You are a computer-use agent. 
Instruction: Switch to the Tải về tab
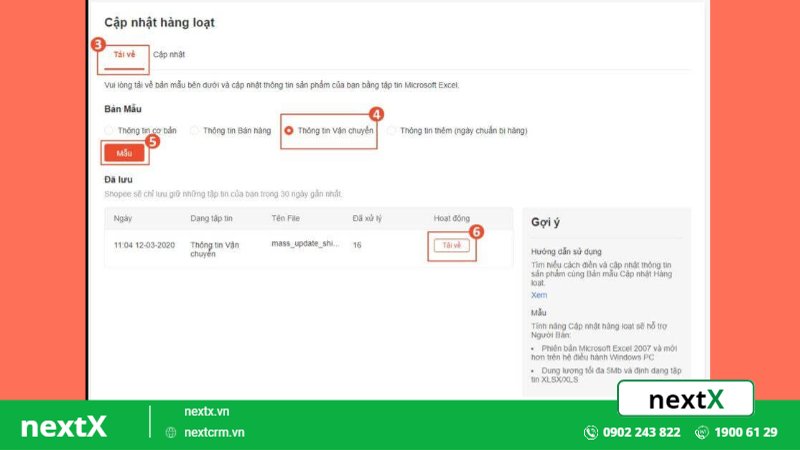pyautogui.click(x=124, y=55)
